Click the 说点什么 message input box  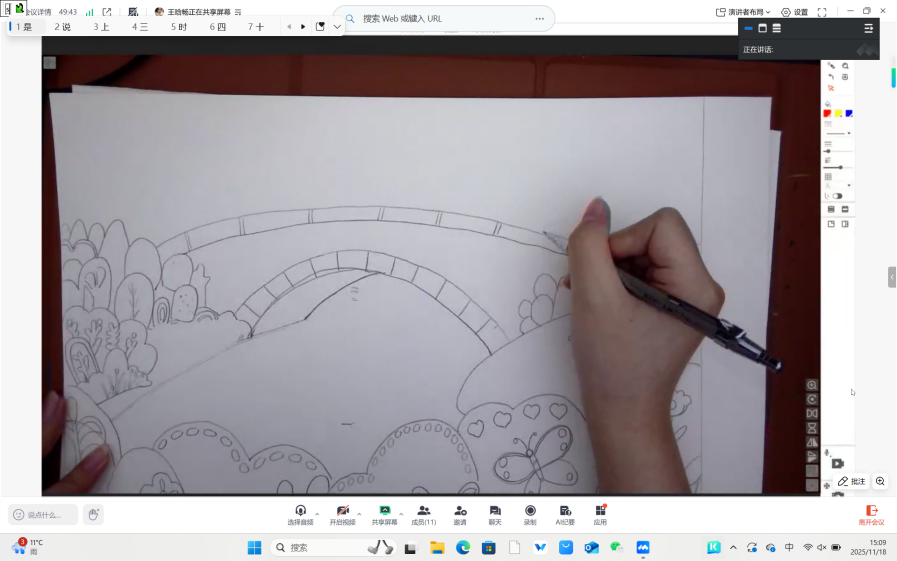43,515
